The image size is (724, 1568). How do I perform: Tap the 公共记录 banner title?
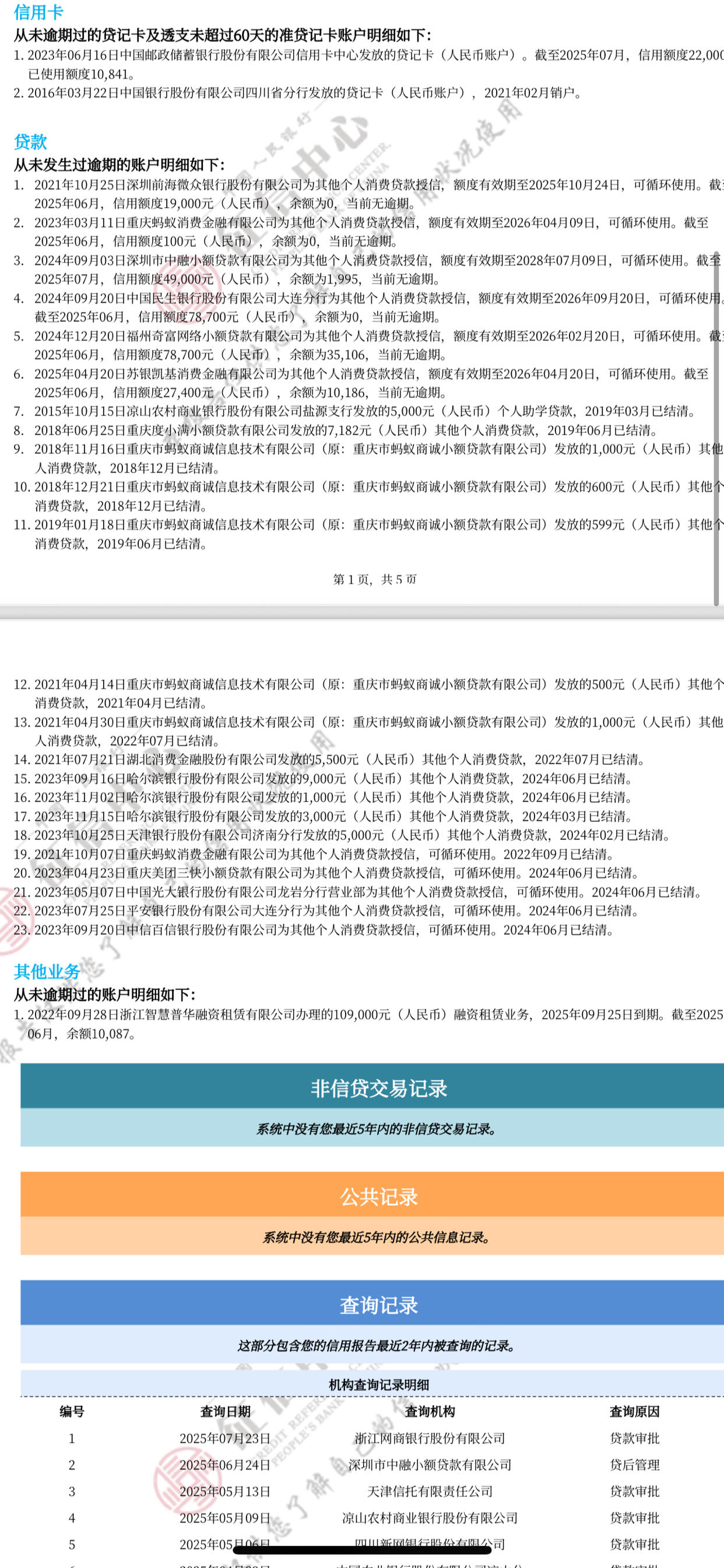[x=378, y=1198]
